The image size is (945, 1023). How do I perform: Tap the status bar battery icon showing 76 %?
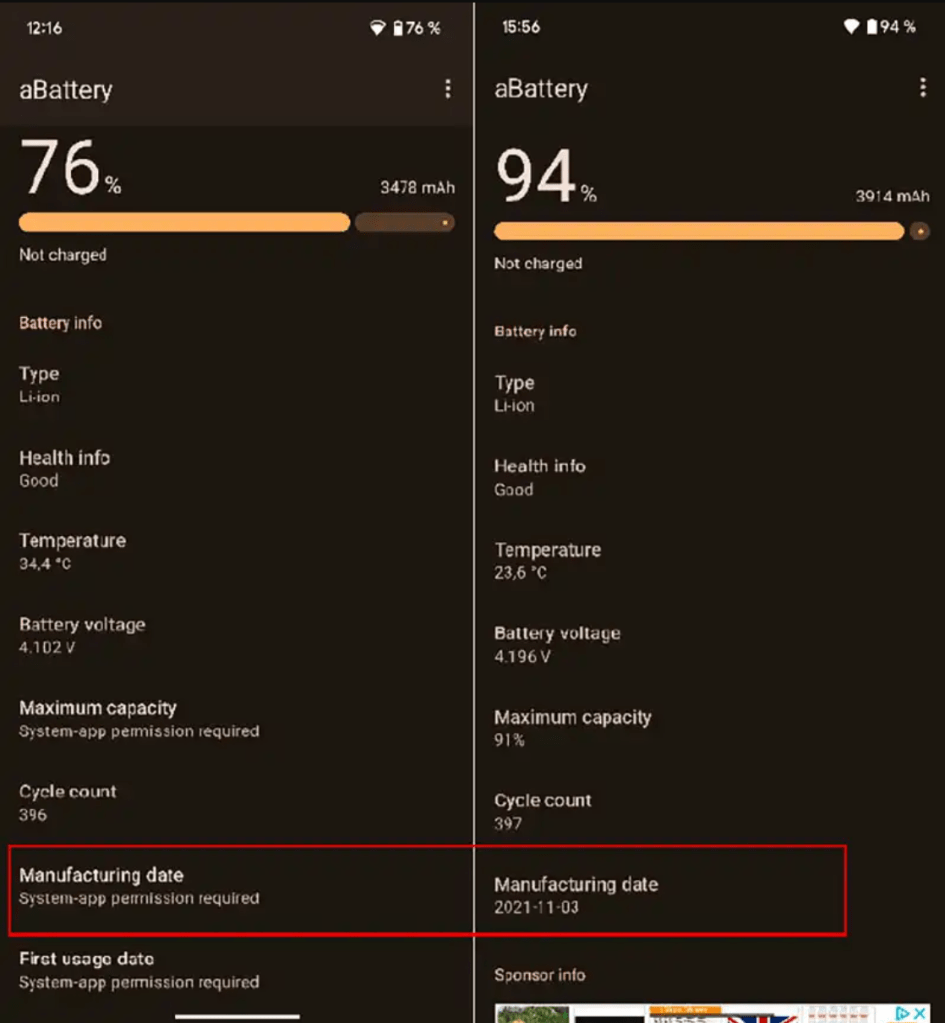(x=397, y=28)
